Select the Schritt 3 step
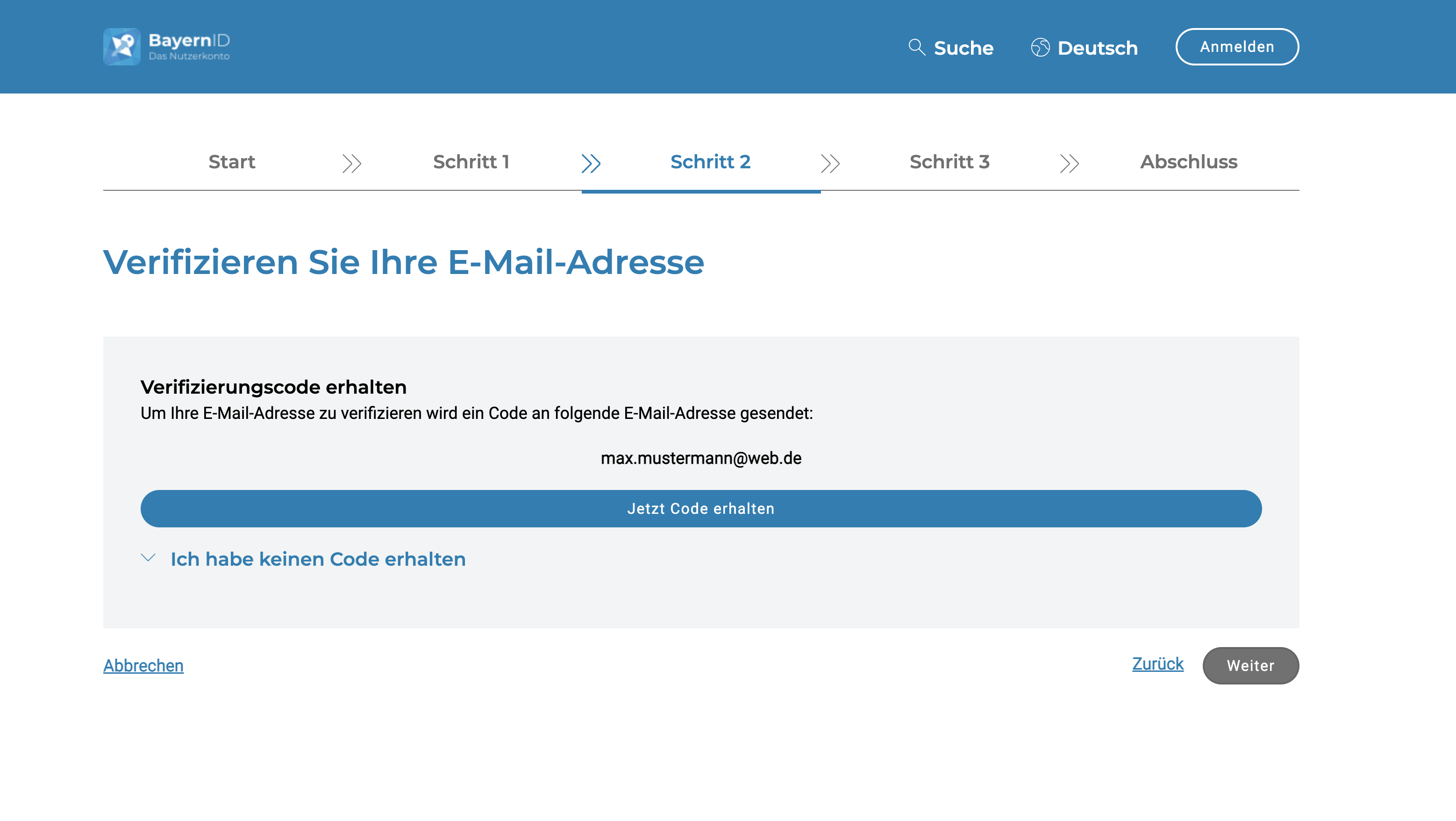 (949, 162)
